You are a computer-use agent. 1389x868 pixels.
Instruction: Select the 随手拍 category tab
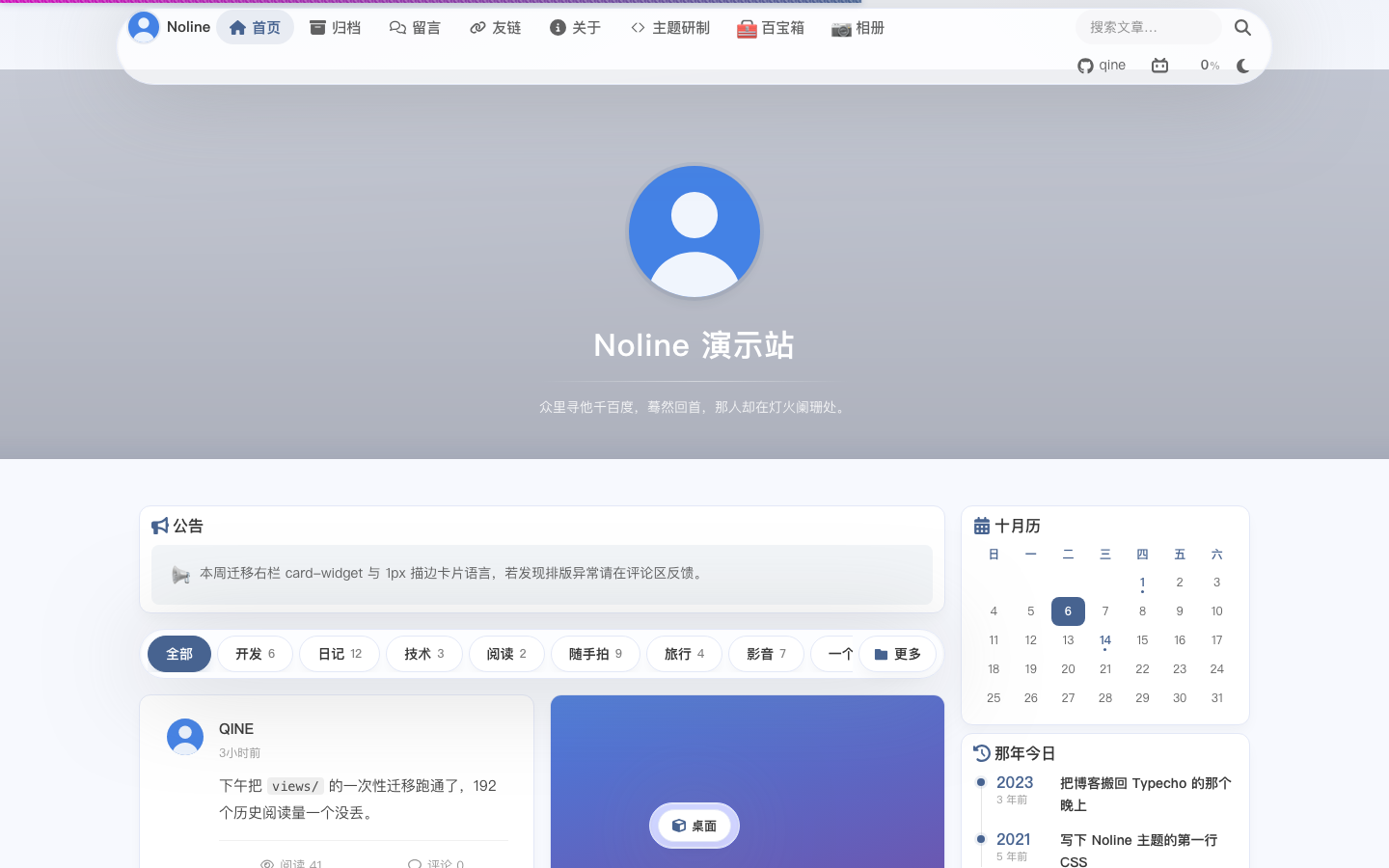coord(595,654)
